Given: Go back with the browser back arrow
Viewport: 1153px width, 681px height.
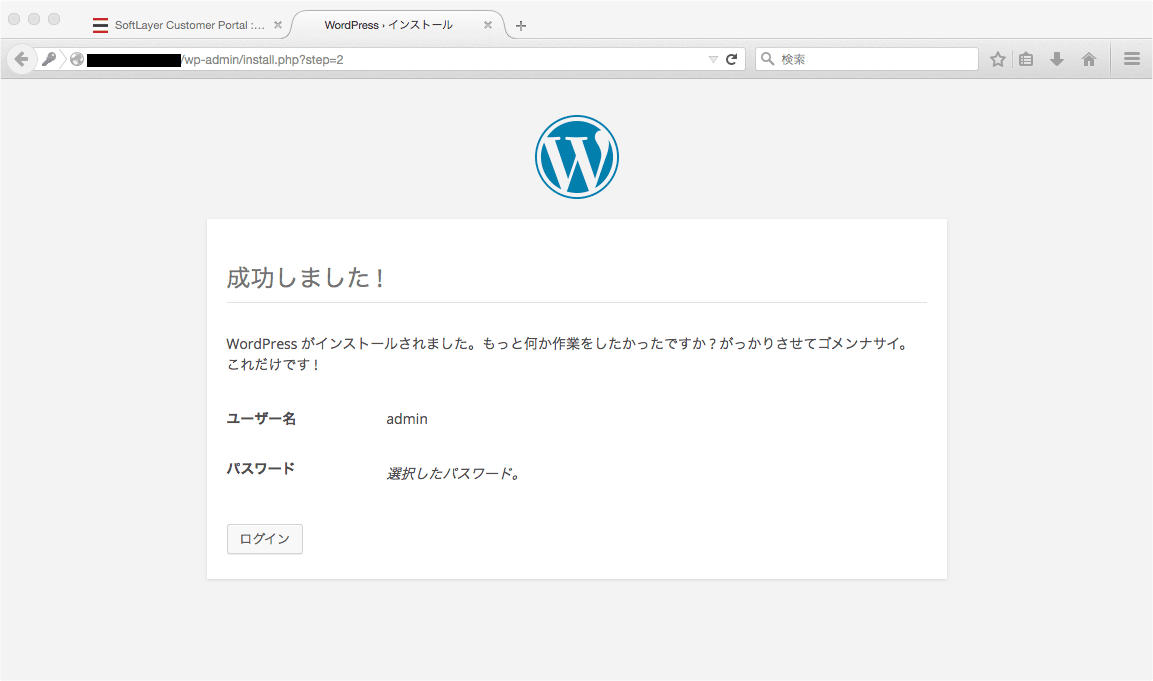Looking at the screenshot, I should click(21, 59).
